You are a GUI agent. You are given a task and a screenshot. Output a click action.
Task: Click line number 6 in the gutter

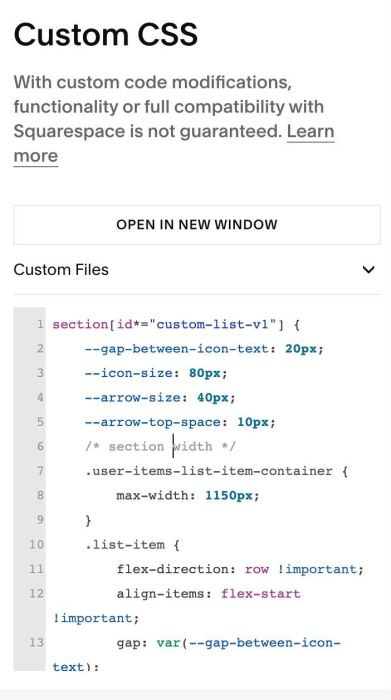[x=40, y=446]
